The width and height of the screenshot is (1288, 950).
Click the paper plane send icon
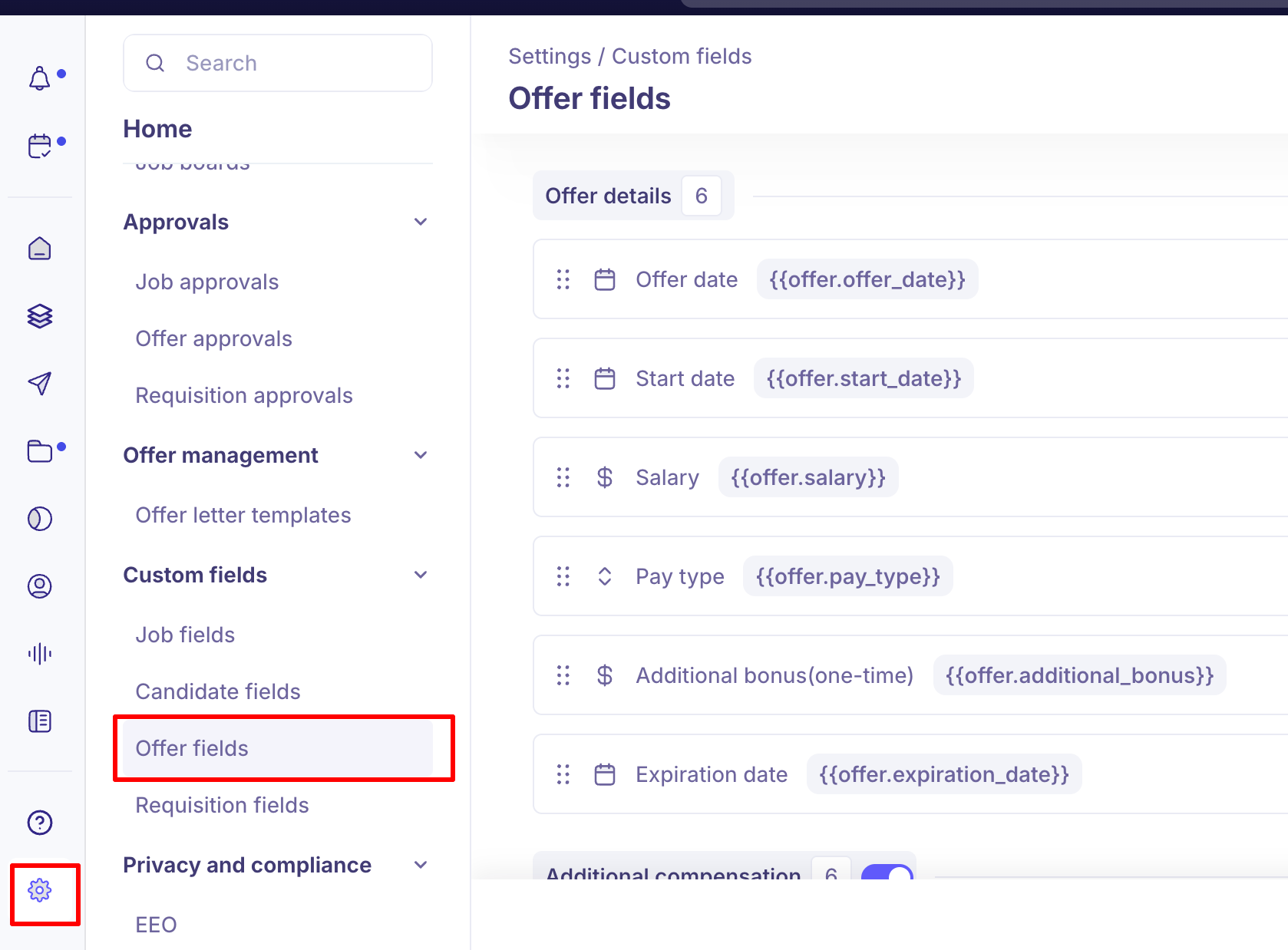click(x=40, y=383)
